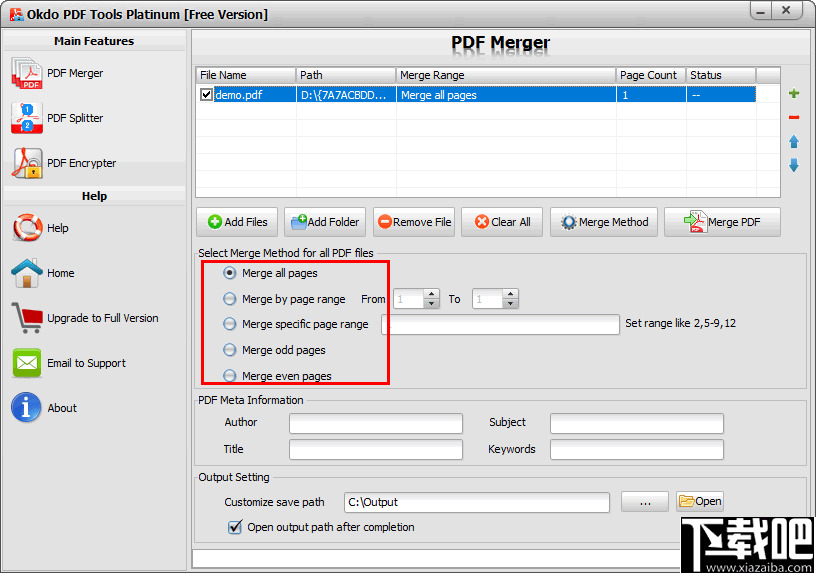Click the Path column header
Screen dimensions: 816x573
pyautogui.click(x=346, y=75)
